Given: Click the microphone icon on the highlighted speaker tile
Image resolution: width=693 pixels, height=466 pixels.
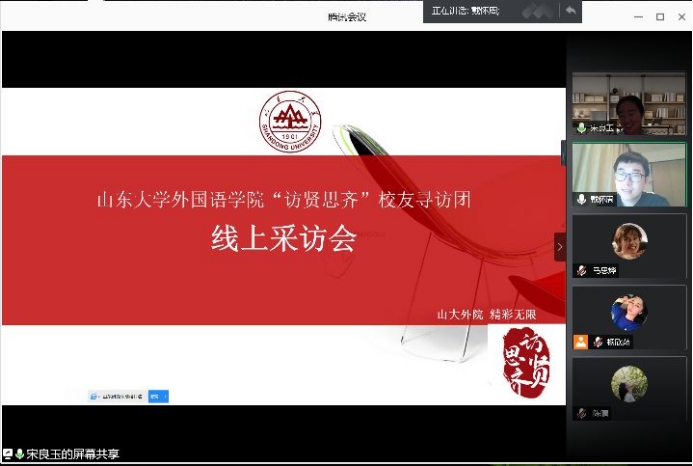Looking at the screenshot, I should pos(580,199).
